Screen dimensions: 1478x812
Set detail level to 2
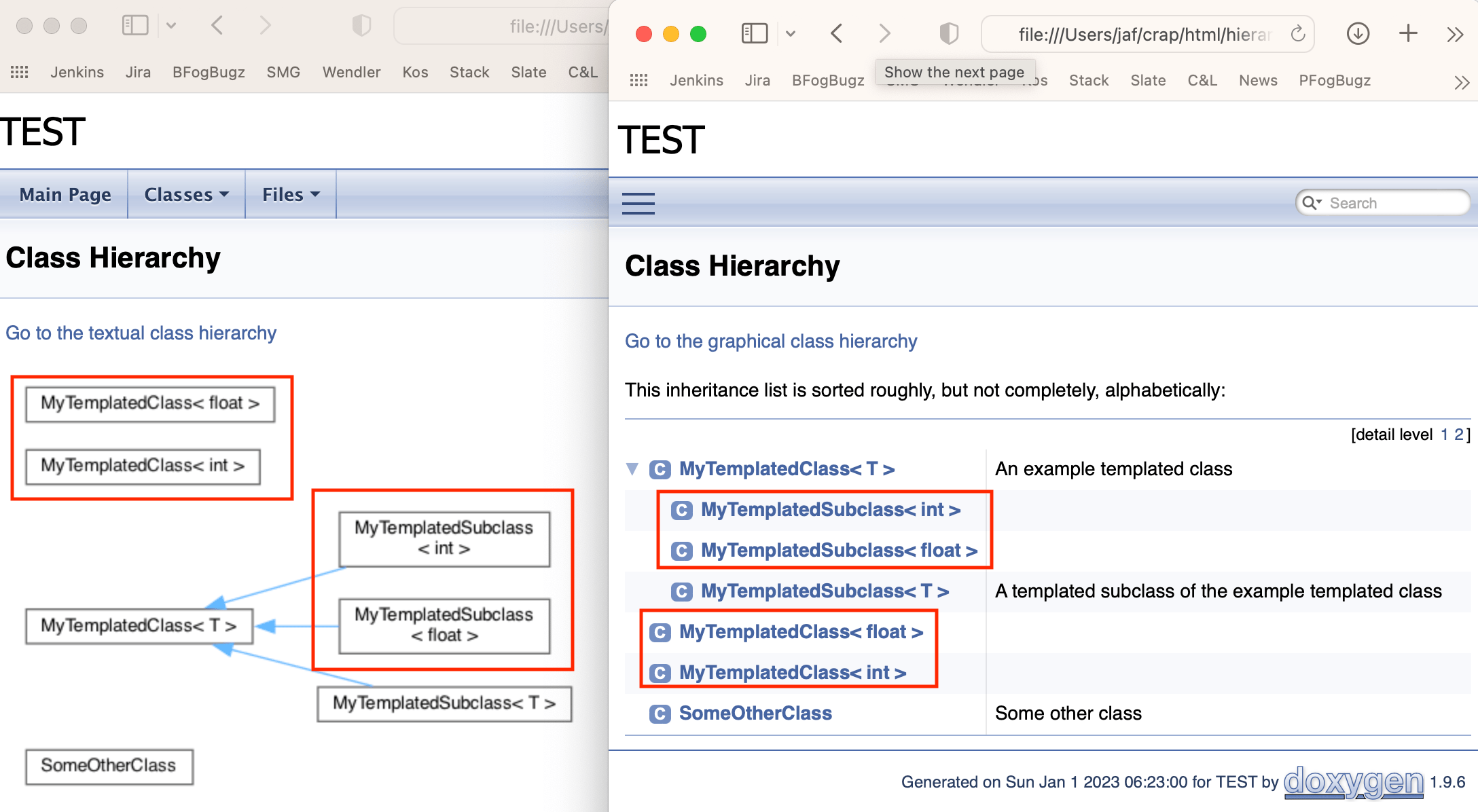point(1458,435)
